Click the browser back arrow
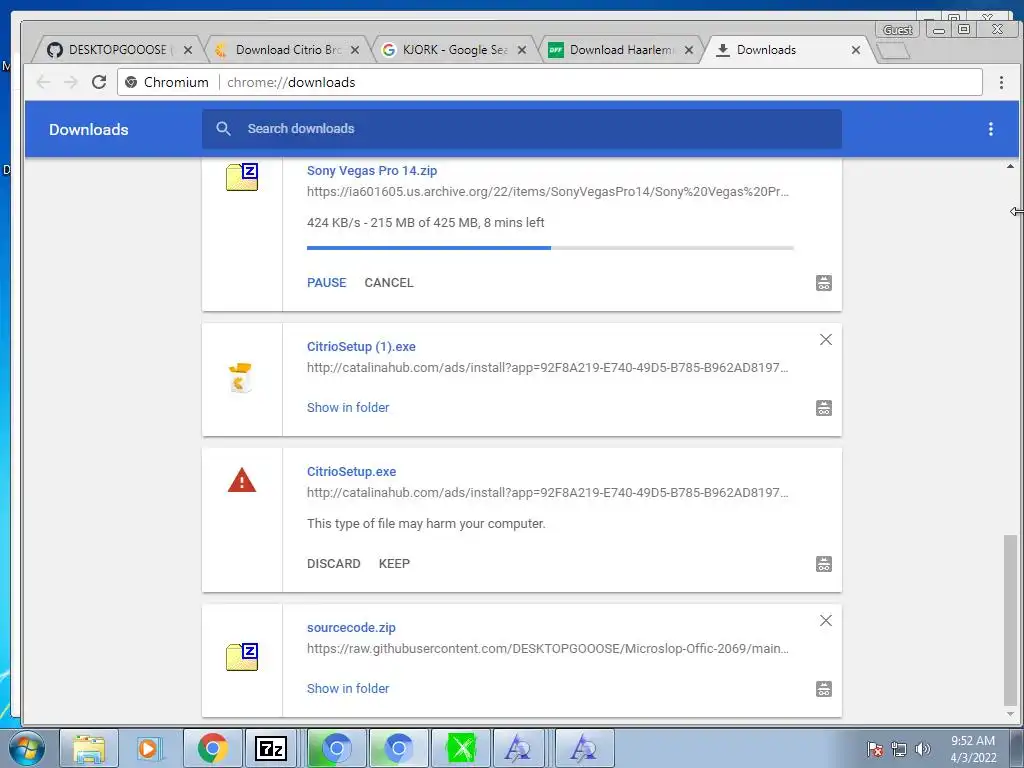Viewport: 1024px width, 768px height. coord(43,82)
